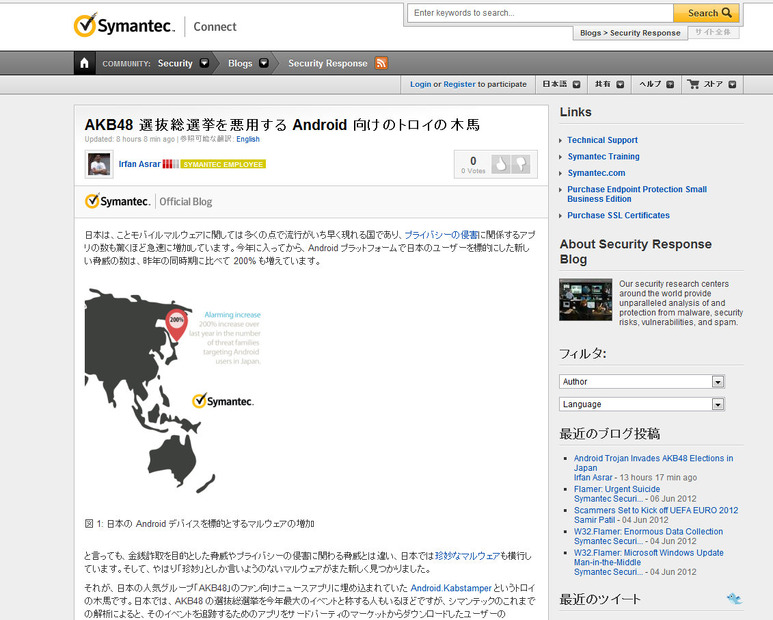Open the Symantec Training link
Screen dimensions: 773x620
603,156
